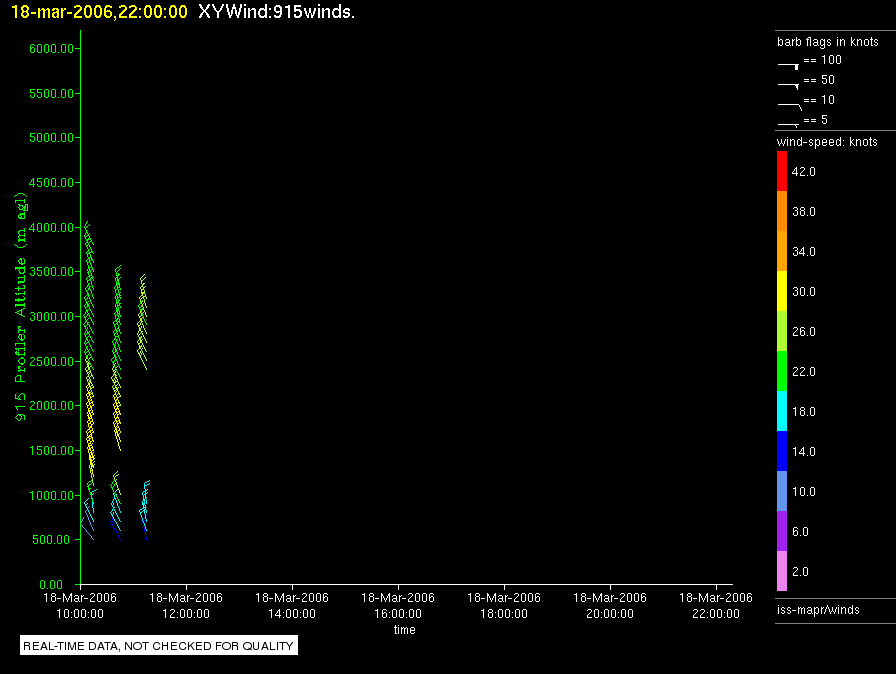The height and width of the screenshot is (674, 896).
Task: Click the 'barb flags in knots' legend heading
Action: coord(827,42)
